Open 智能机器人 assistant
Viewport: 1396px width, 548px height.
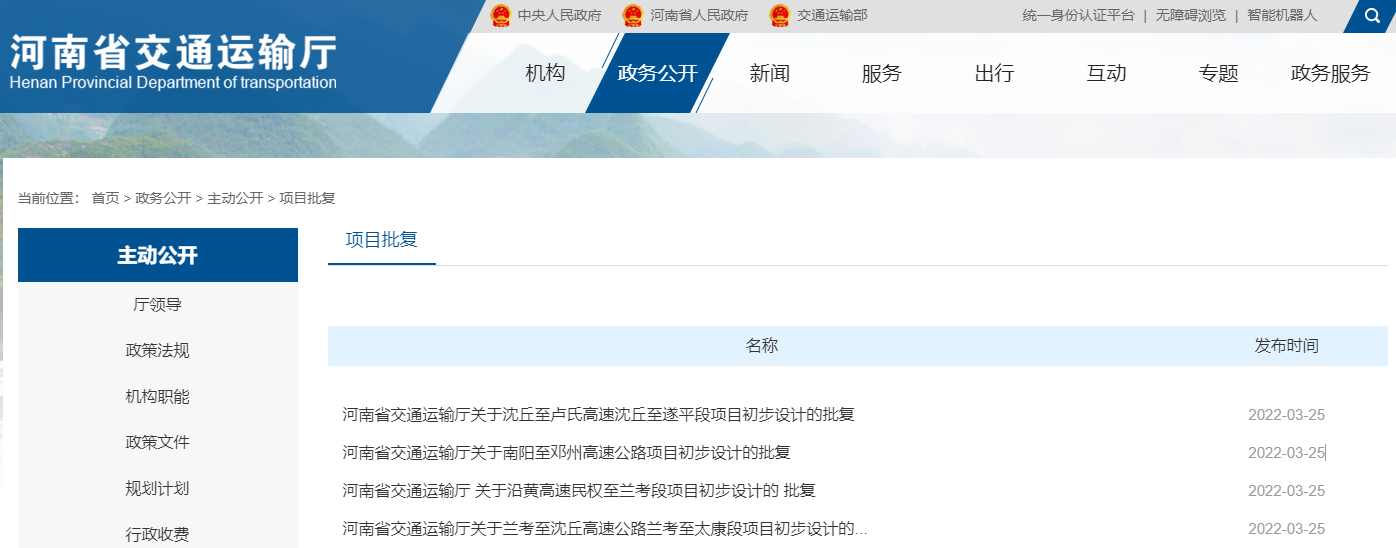(x=1282, y=15)
